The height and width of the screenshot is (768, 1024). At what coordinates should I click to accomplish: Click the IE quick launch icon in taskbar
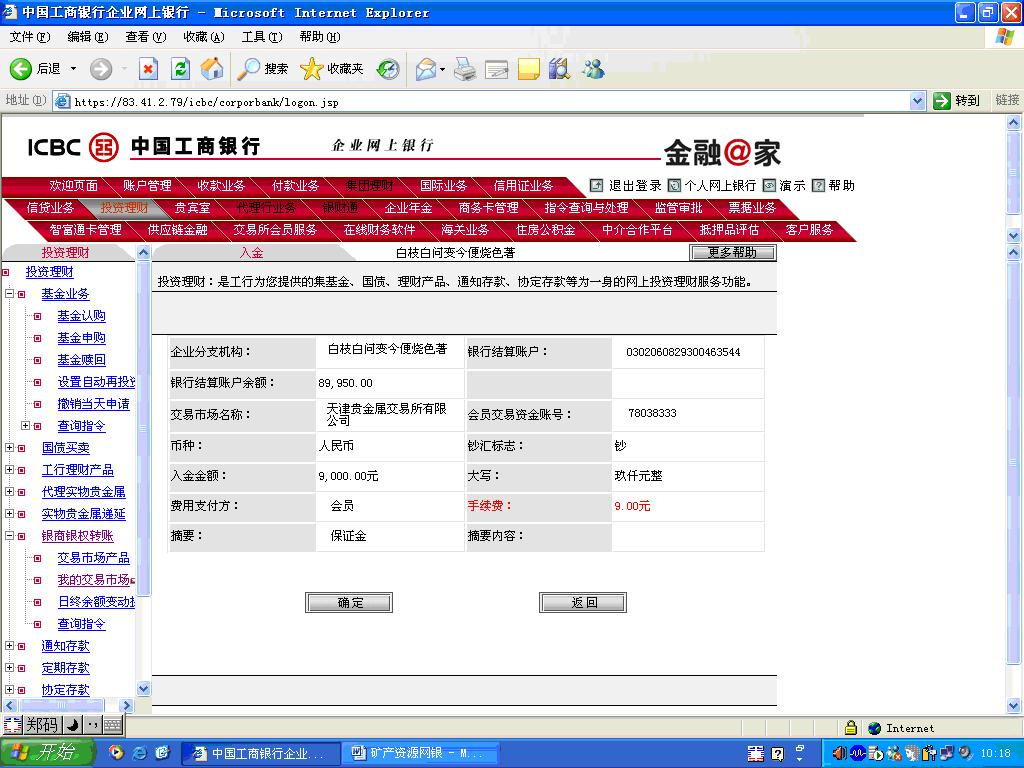[139, 753]
